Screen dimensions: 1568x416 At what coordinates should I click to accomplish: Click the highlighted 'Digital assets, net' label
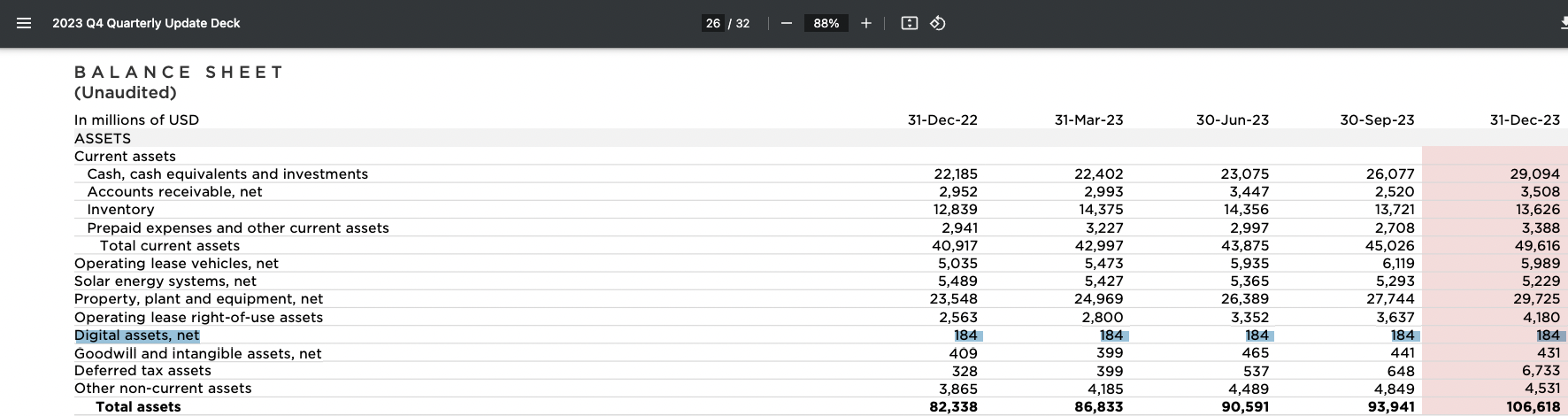pos(137,335)
